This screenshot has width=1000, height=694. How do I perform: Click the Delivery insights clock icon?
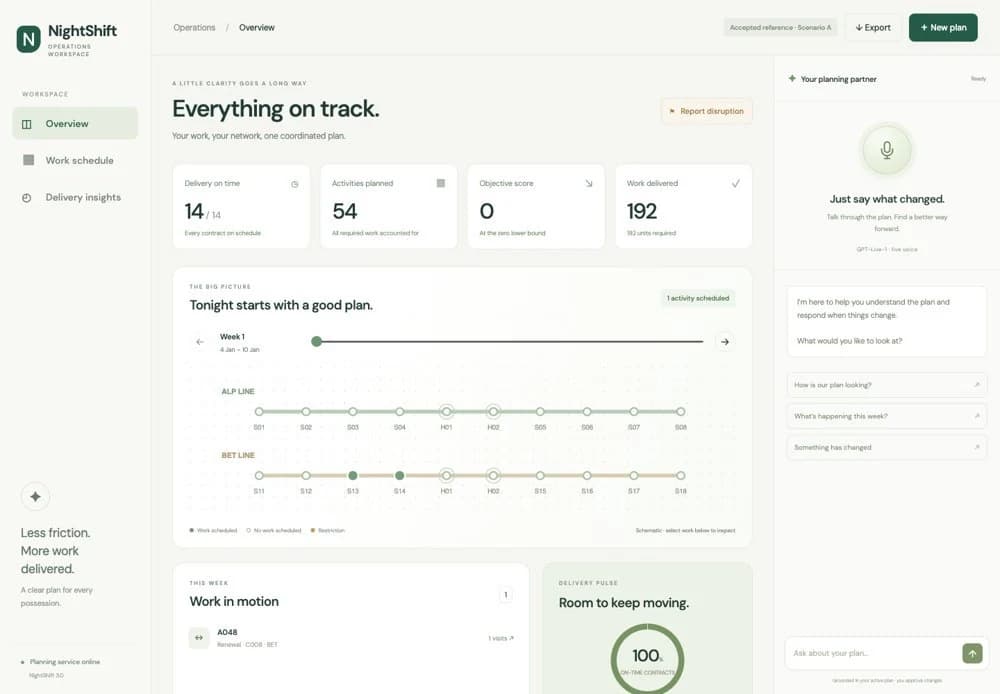click(27, 198)
